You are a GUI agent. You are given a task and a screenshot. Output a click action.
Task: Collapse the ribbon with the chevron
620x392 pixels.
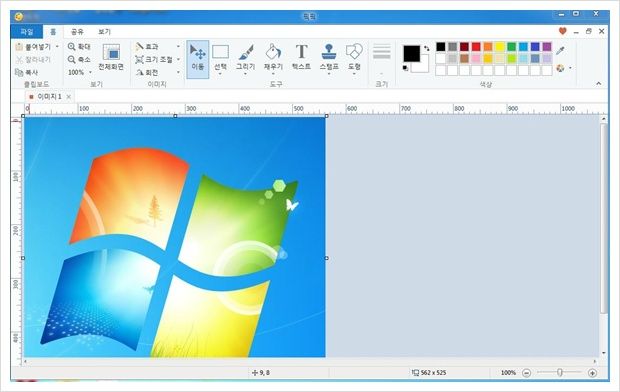[x=598, y=83]
